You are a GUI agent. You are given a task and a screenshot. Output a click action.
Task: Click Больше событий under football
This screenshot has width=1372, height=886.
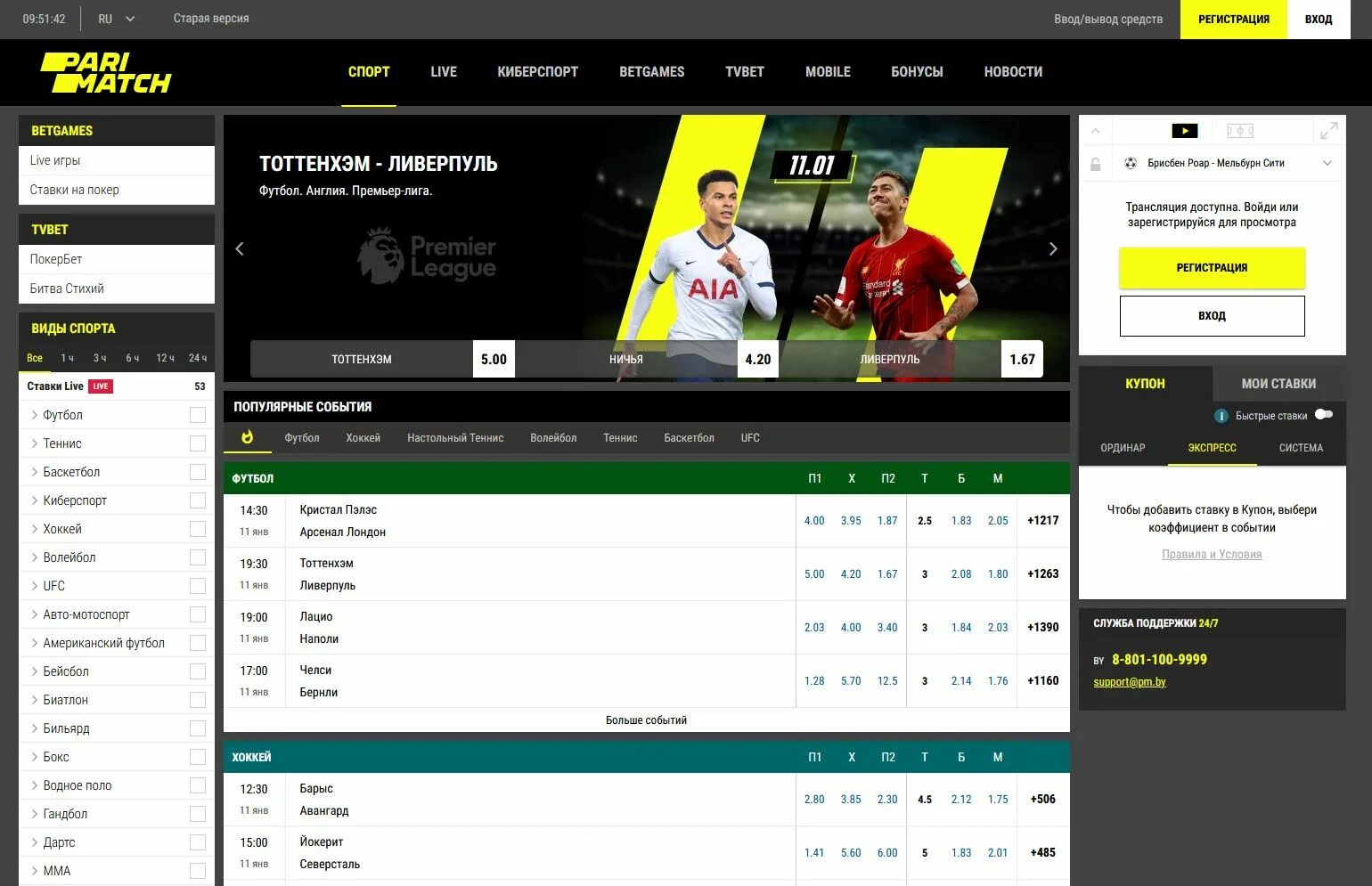[646, 720]
